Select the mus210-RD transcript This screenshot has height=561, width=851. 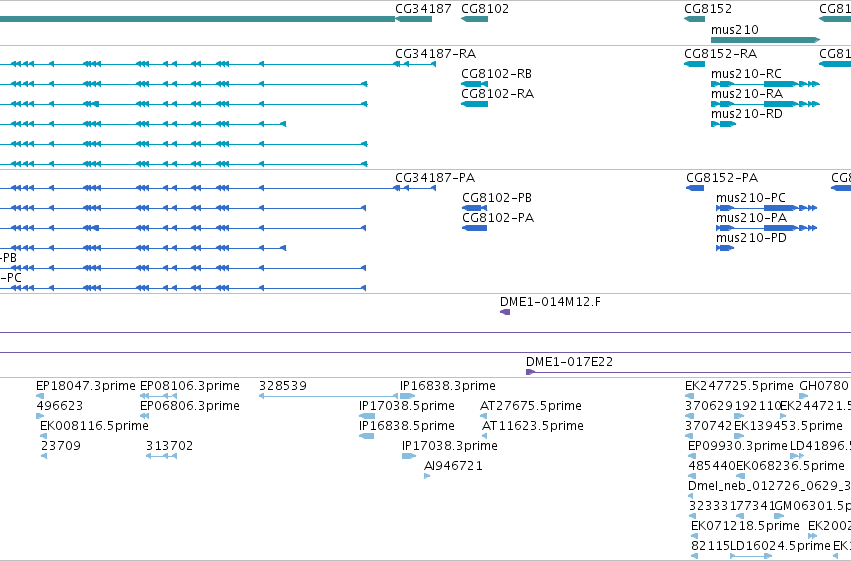click(723, 124)
